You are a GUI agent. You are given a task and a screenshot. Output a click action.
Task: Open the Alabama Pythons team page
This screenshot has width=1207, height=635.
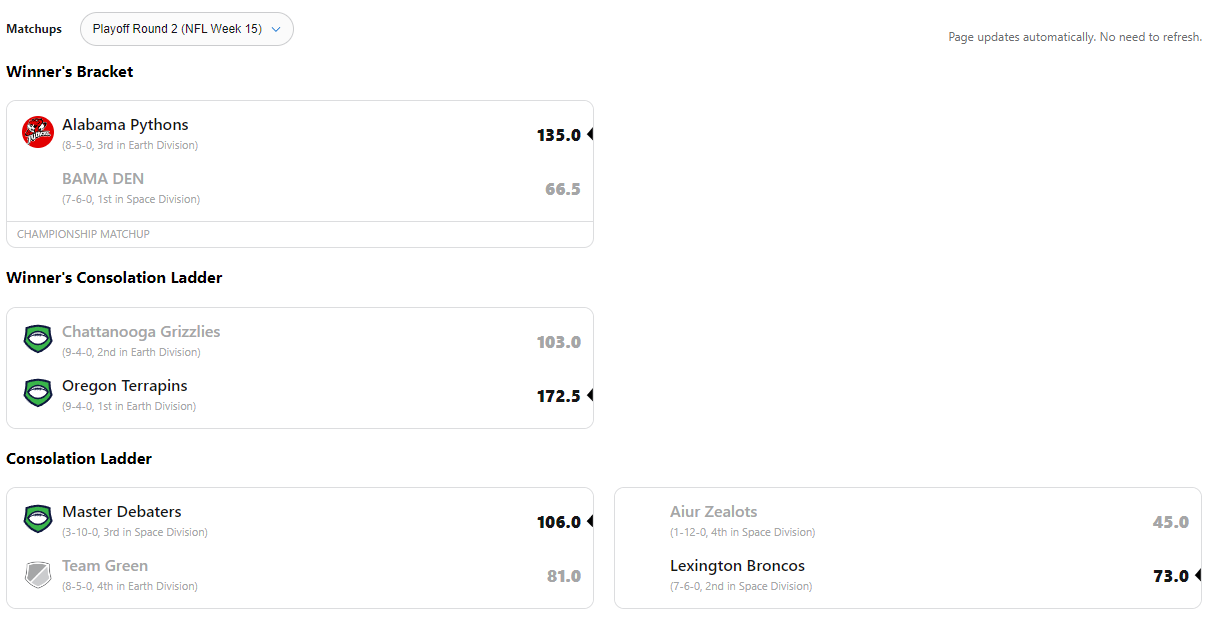pos(125,125)
